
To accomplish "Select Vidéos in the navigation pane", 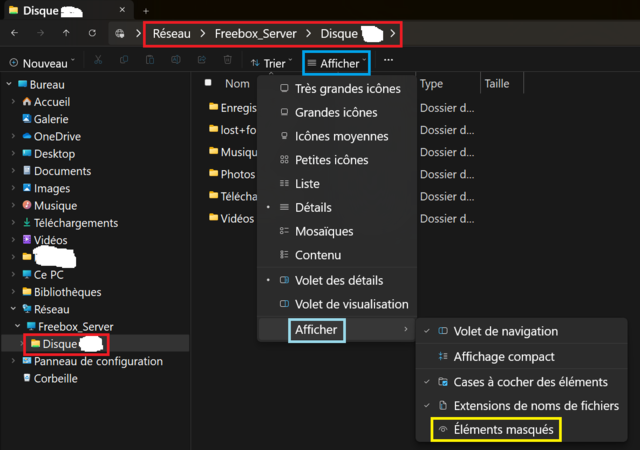I will click(45, 240).
